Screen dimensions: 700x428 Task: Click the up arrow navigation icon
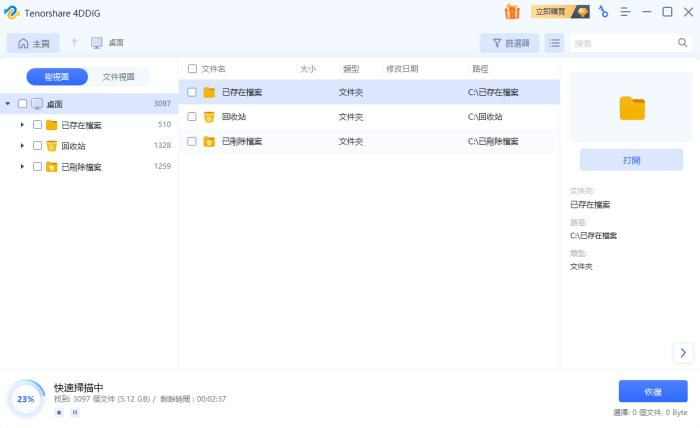click(74, 43)
